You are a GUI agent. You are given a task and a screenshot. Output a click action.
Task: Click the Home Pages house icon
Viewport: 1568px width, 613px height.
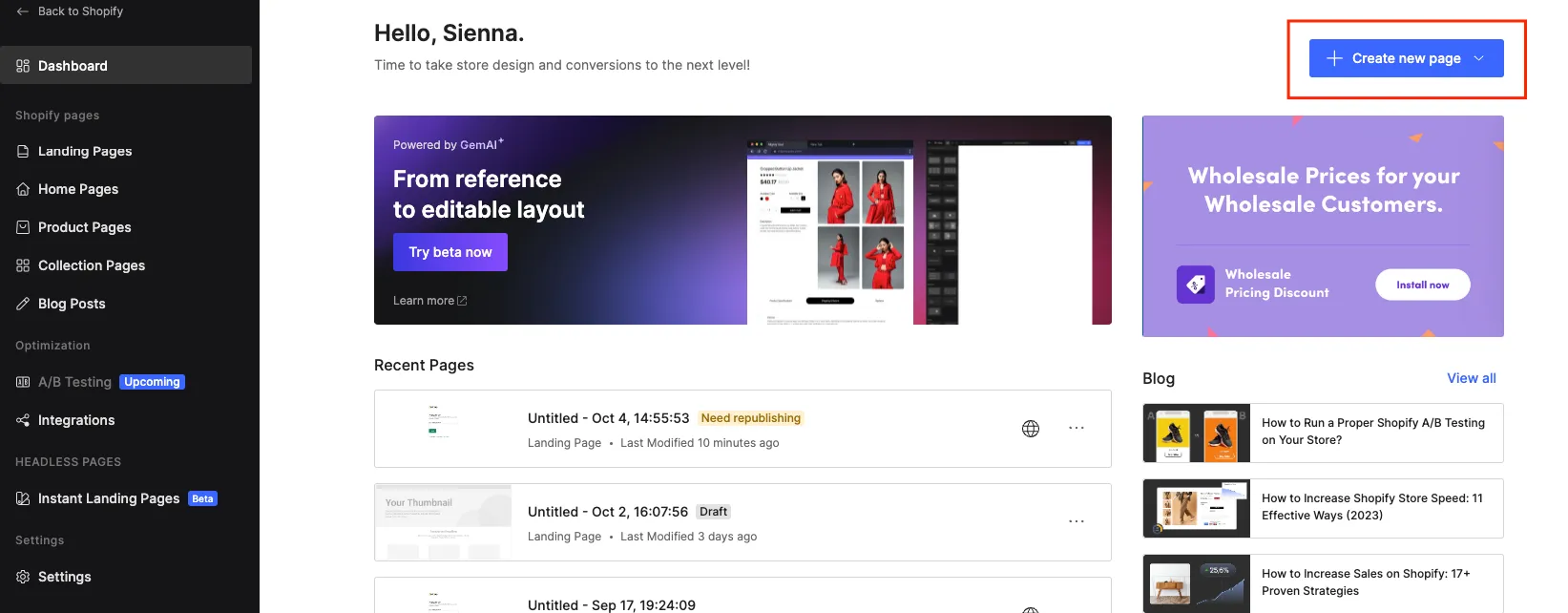tap(23, 189)
